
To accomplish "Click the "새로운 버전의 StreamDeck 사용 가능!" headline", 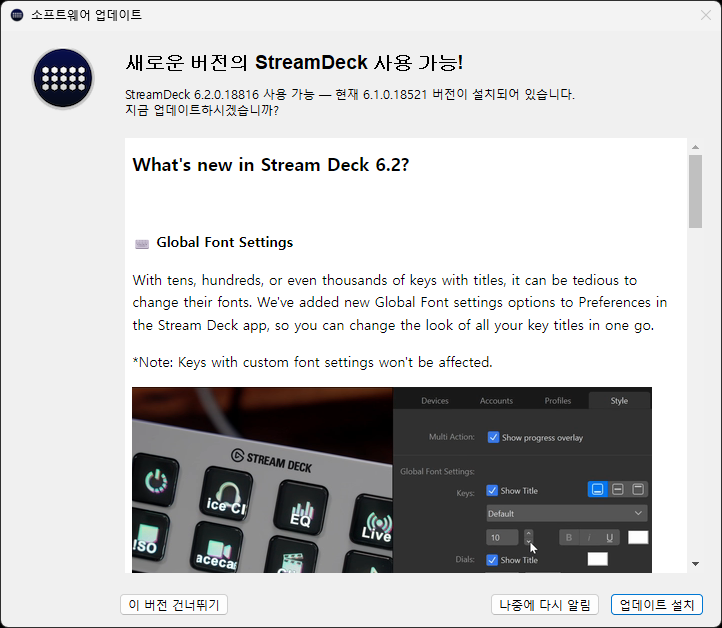I will [294, 63].
